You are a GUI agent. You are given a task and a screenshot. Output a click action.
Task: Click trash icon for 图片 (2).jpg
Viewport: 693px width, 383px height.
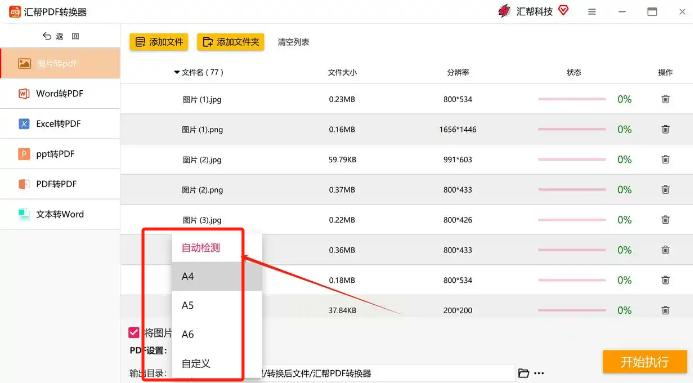point(665,159)
